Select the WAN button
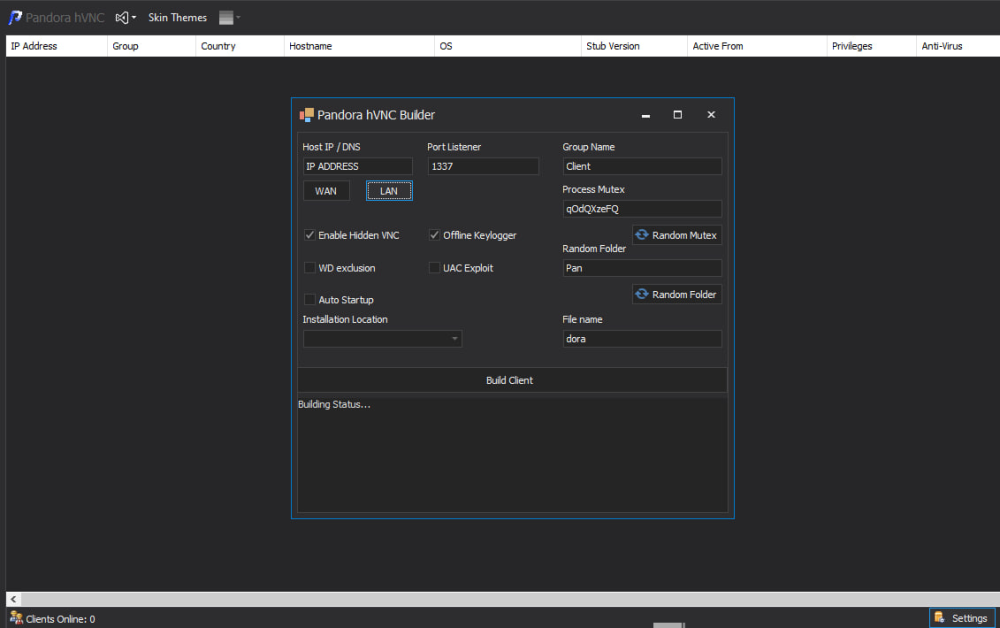The height and width of the screenshot is (628, 1000). point(326,191)
